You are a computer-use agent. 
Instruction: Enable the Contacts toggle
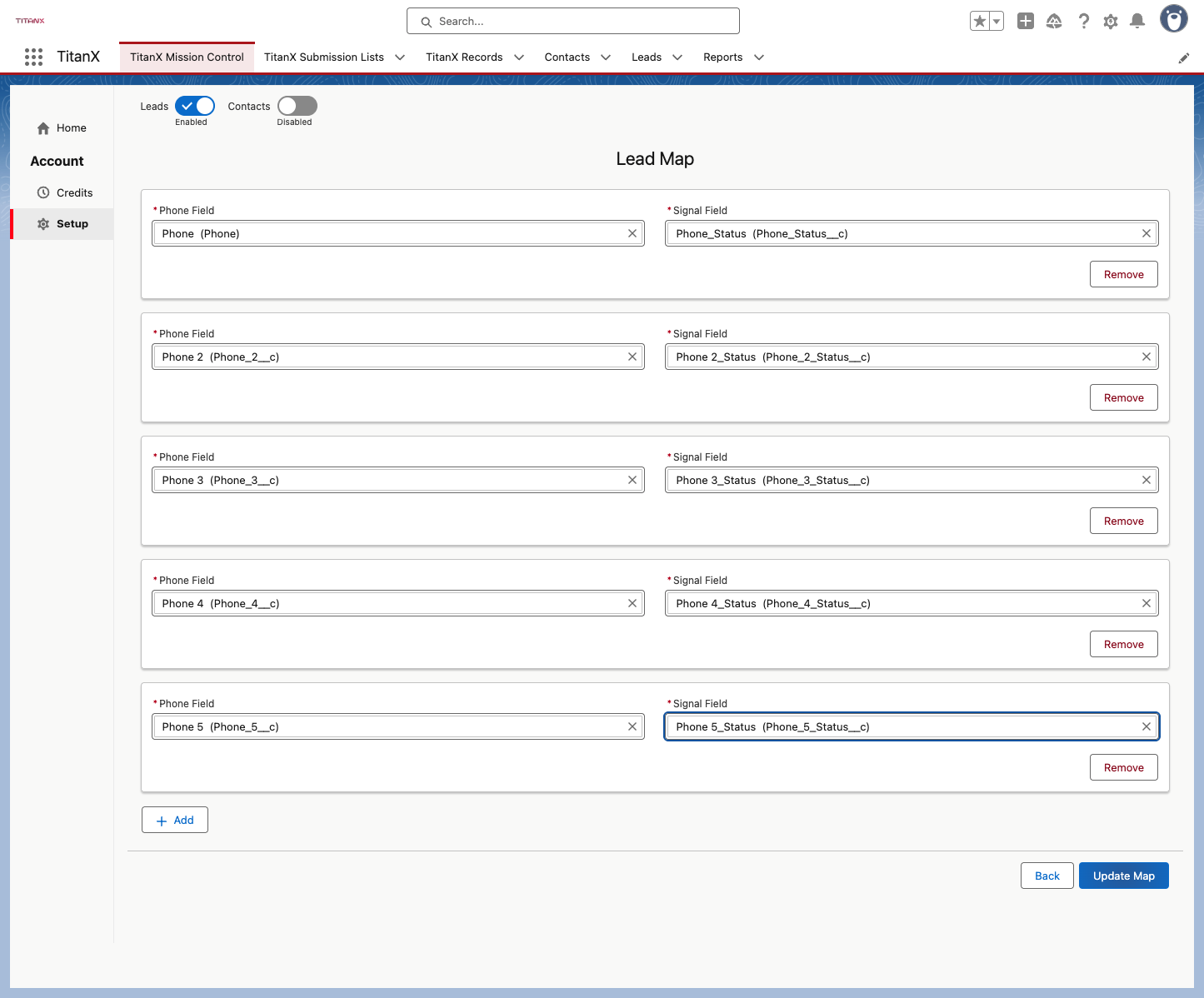click(x=297, y=106)
